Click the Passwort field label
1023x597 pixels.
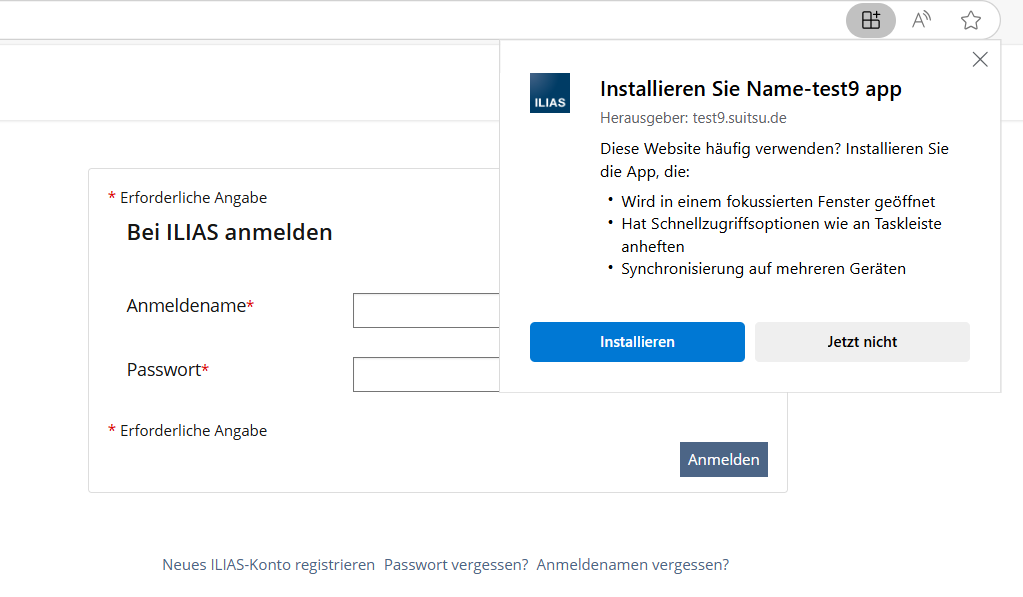point(164,370)
